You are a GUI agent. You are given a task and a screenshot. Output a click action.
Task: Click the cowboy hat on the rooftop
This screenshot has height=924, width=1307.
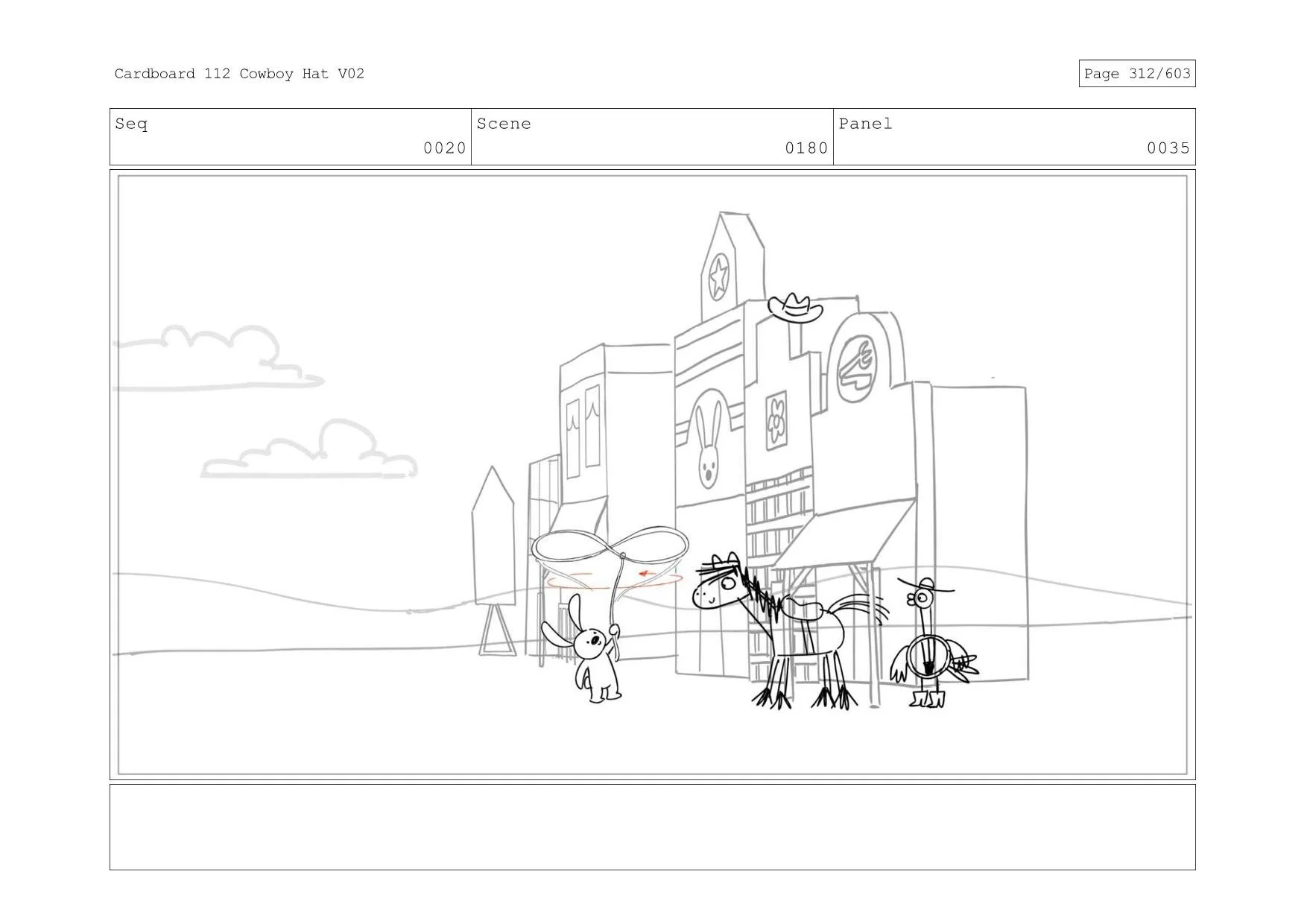pyautogui.click(x=795, y=307)
